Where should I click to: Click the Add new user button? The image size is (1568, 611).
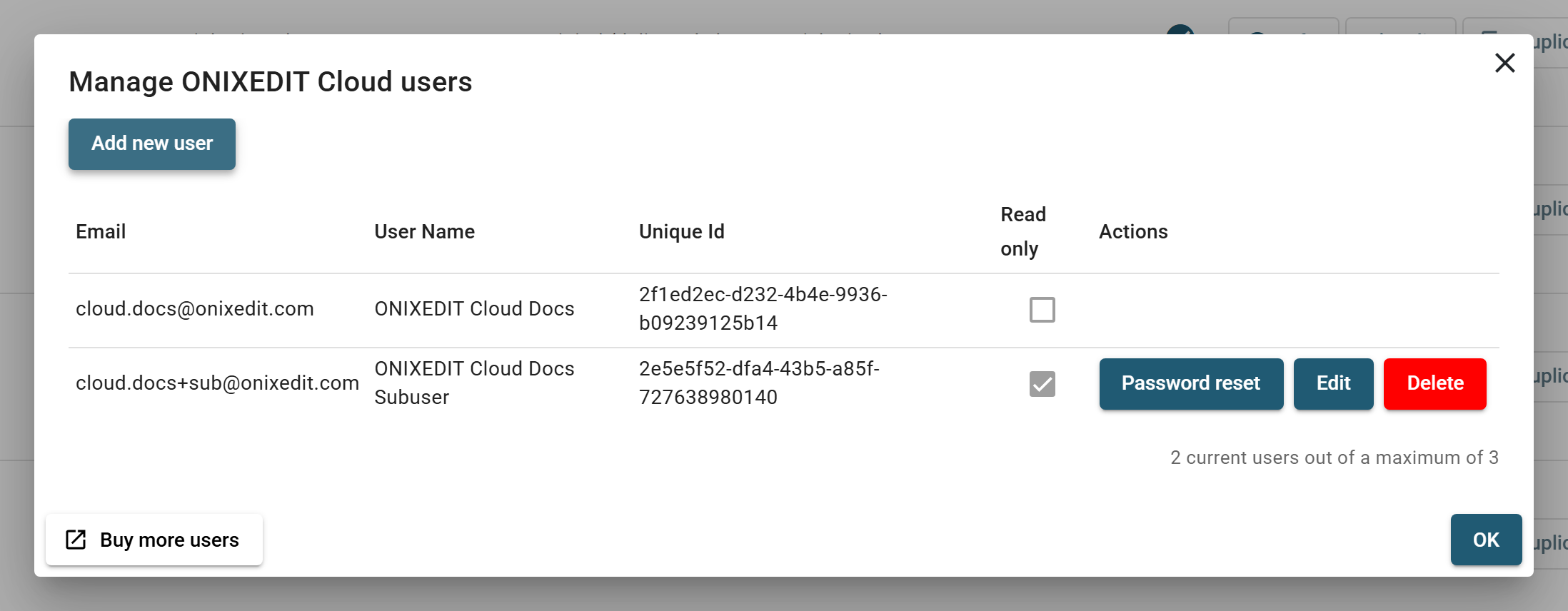[152, 143]
